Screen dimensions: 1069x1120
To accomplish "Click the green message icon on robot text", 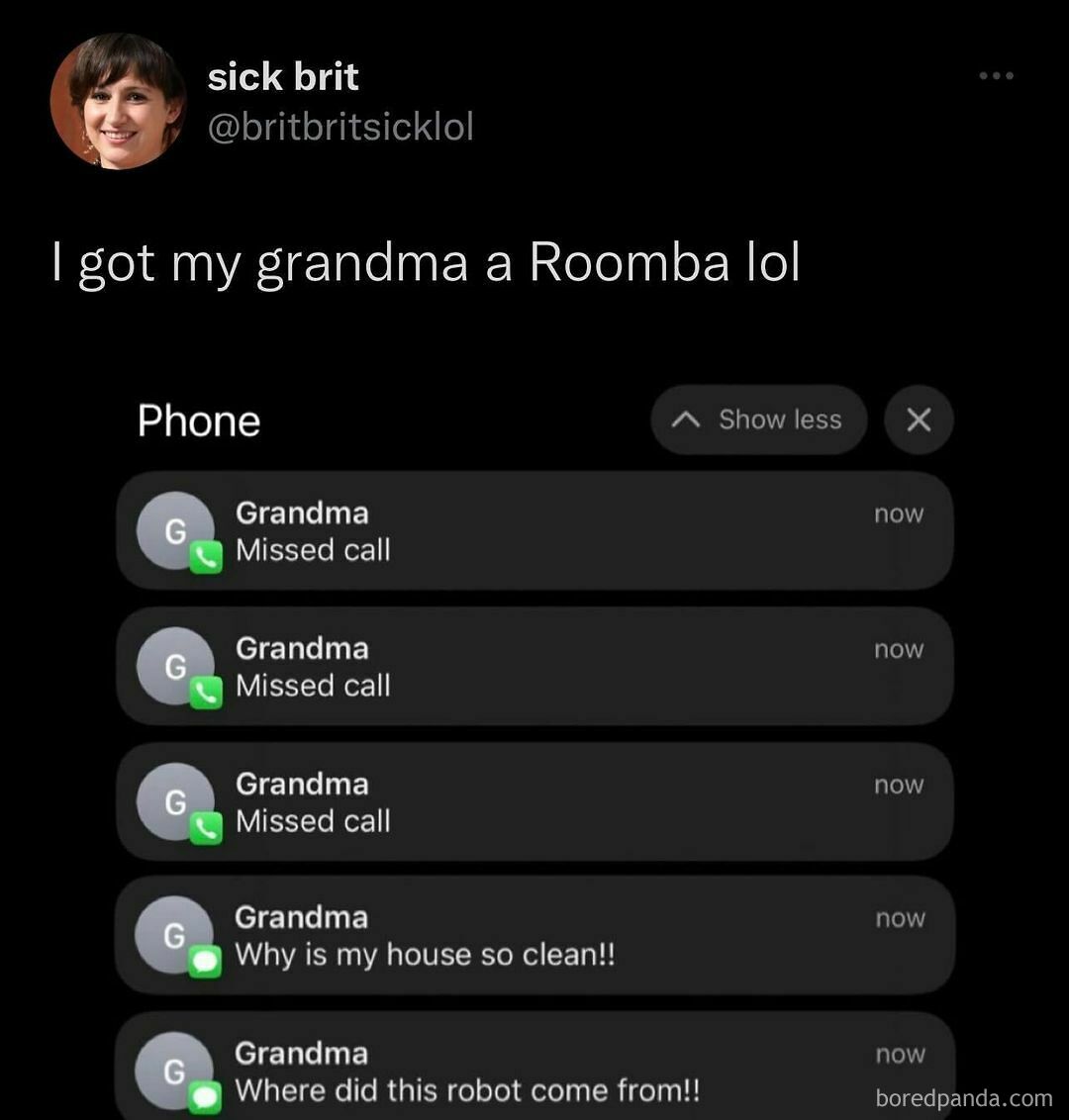I will (x=204, y=1097).
